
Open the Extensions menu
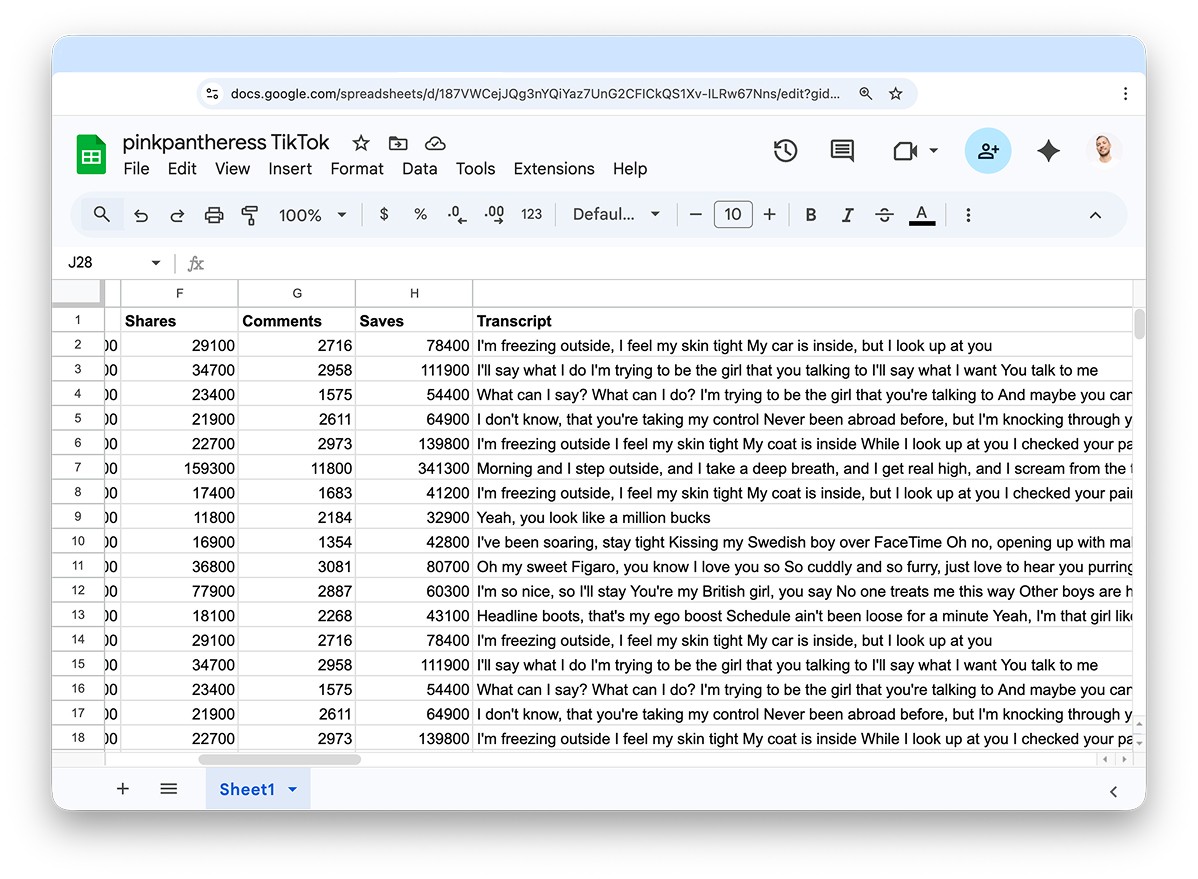pos(554,169)
